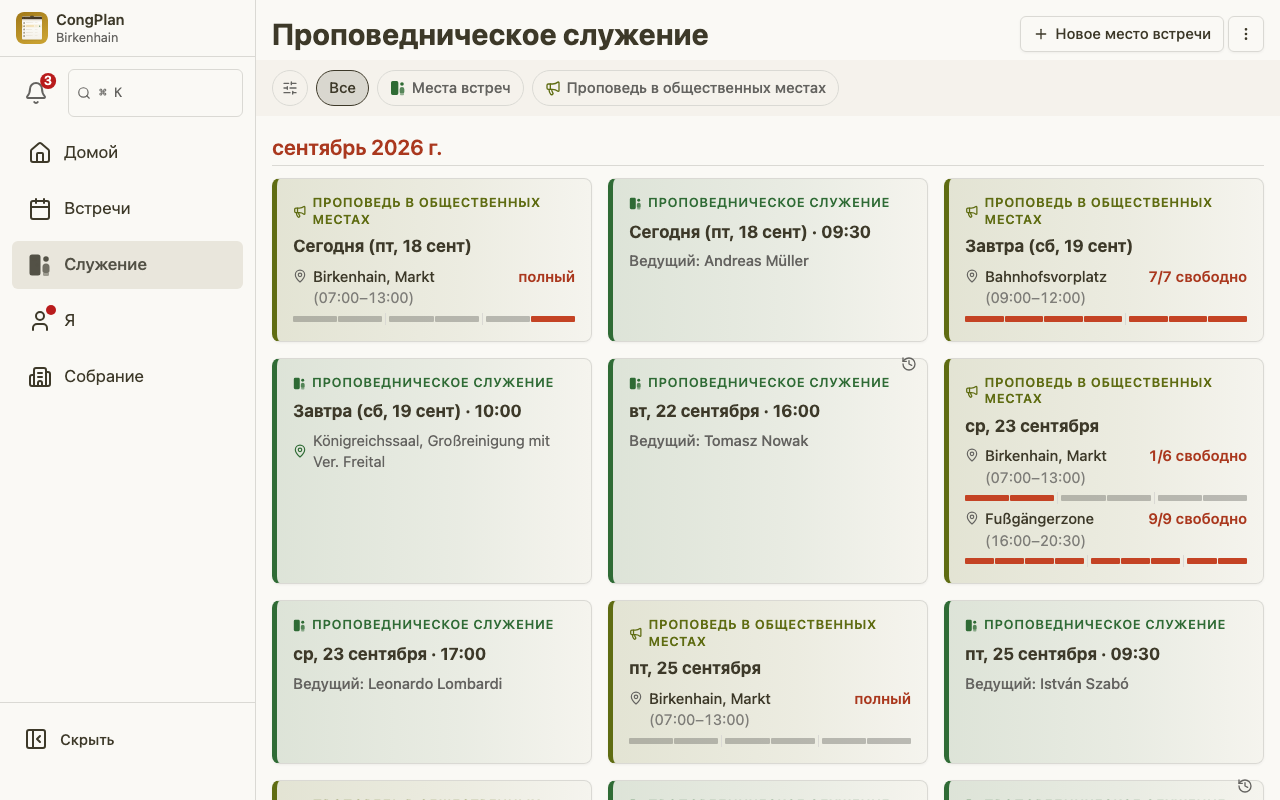
Task: Click the location pin next to Königreichssaal
Action: (x=299, y=451)
